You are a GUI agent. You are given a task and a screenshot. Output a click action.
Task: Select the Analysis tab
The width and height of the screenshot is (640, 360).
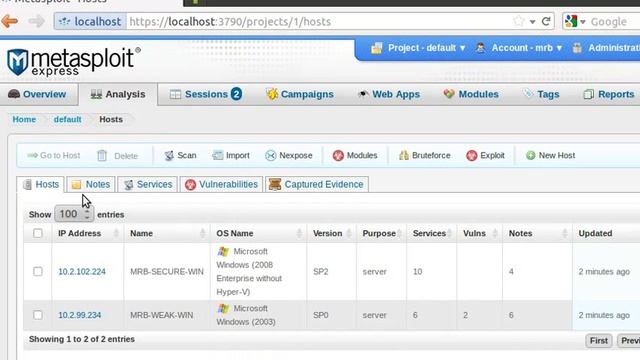click(x=118, y=94)
